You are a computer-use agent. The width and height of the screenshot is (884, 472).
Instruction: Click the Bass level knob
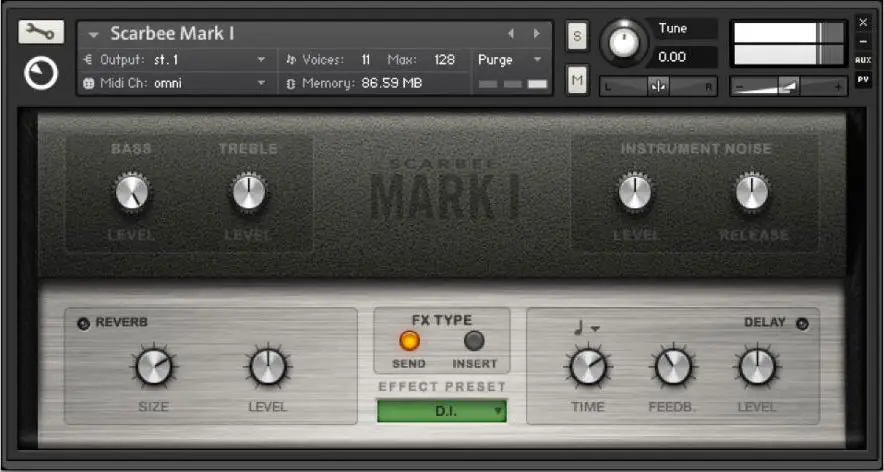click(x=132, y=192)
